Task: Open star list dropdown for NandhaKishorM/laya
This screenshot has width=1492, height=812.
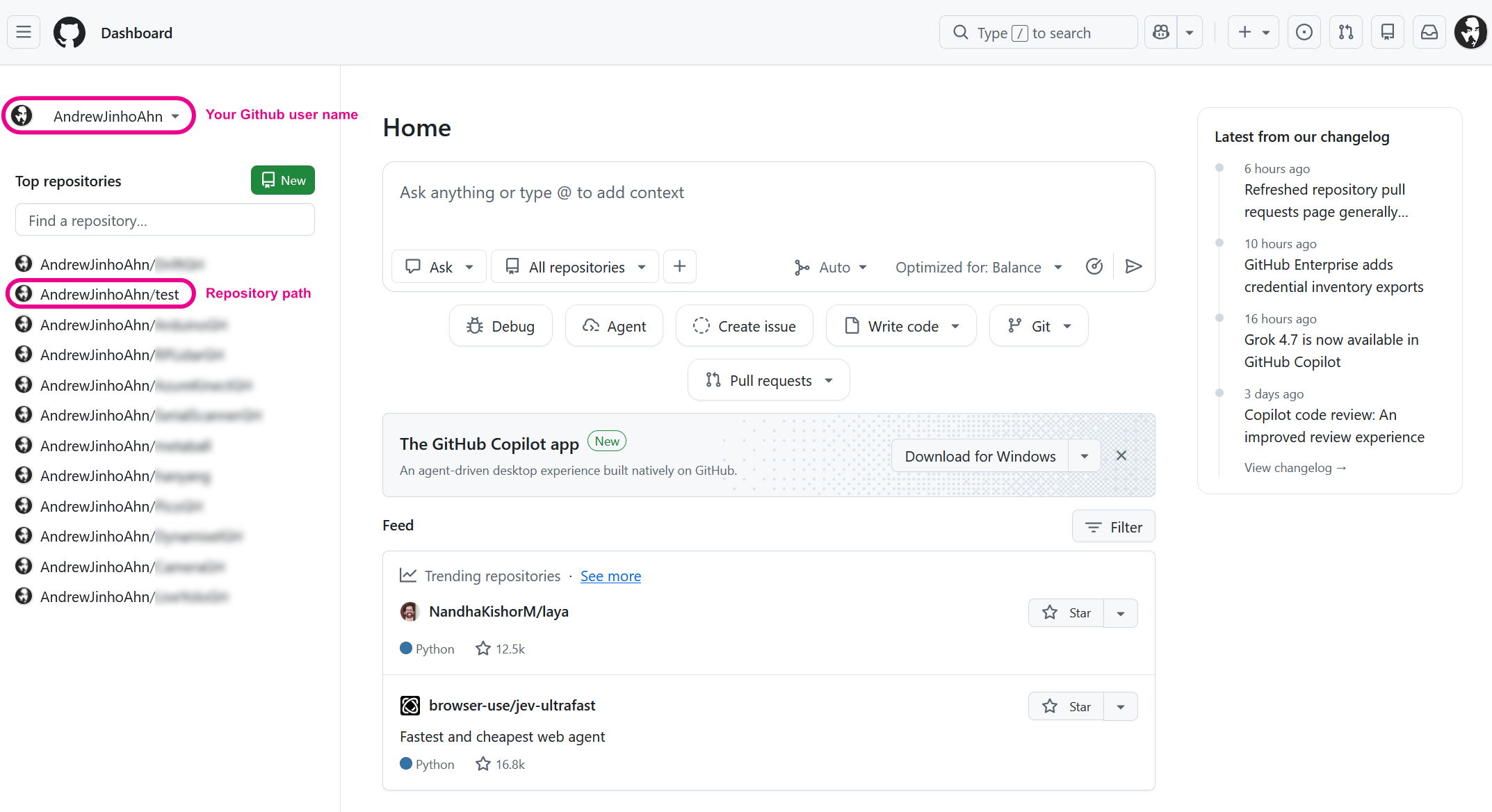Action: (x=1121, y=613)
